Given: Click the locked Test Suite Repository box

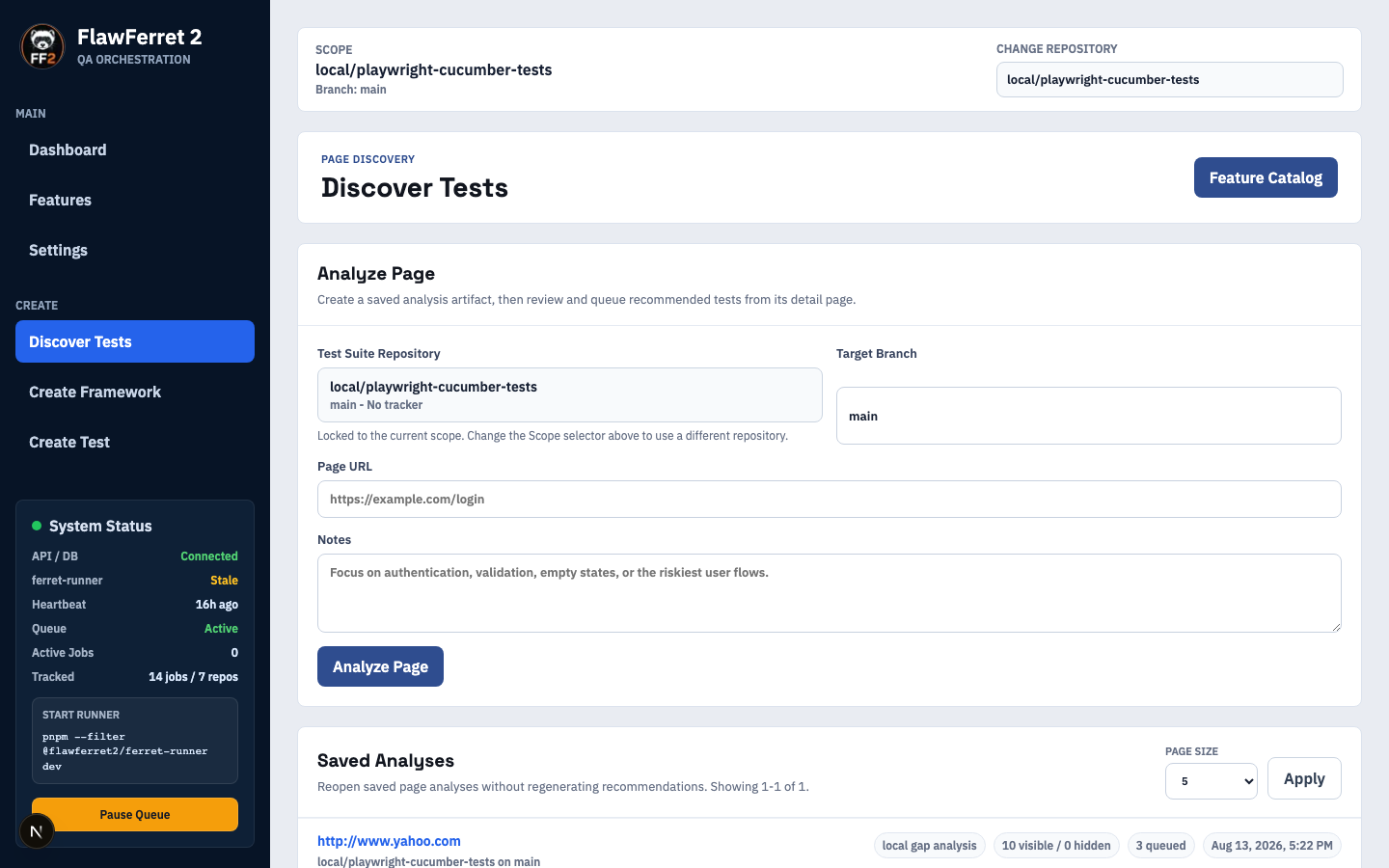Looking at the screenshot, I should [569, 394].
